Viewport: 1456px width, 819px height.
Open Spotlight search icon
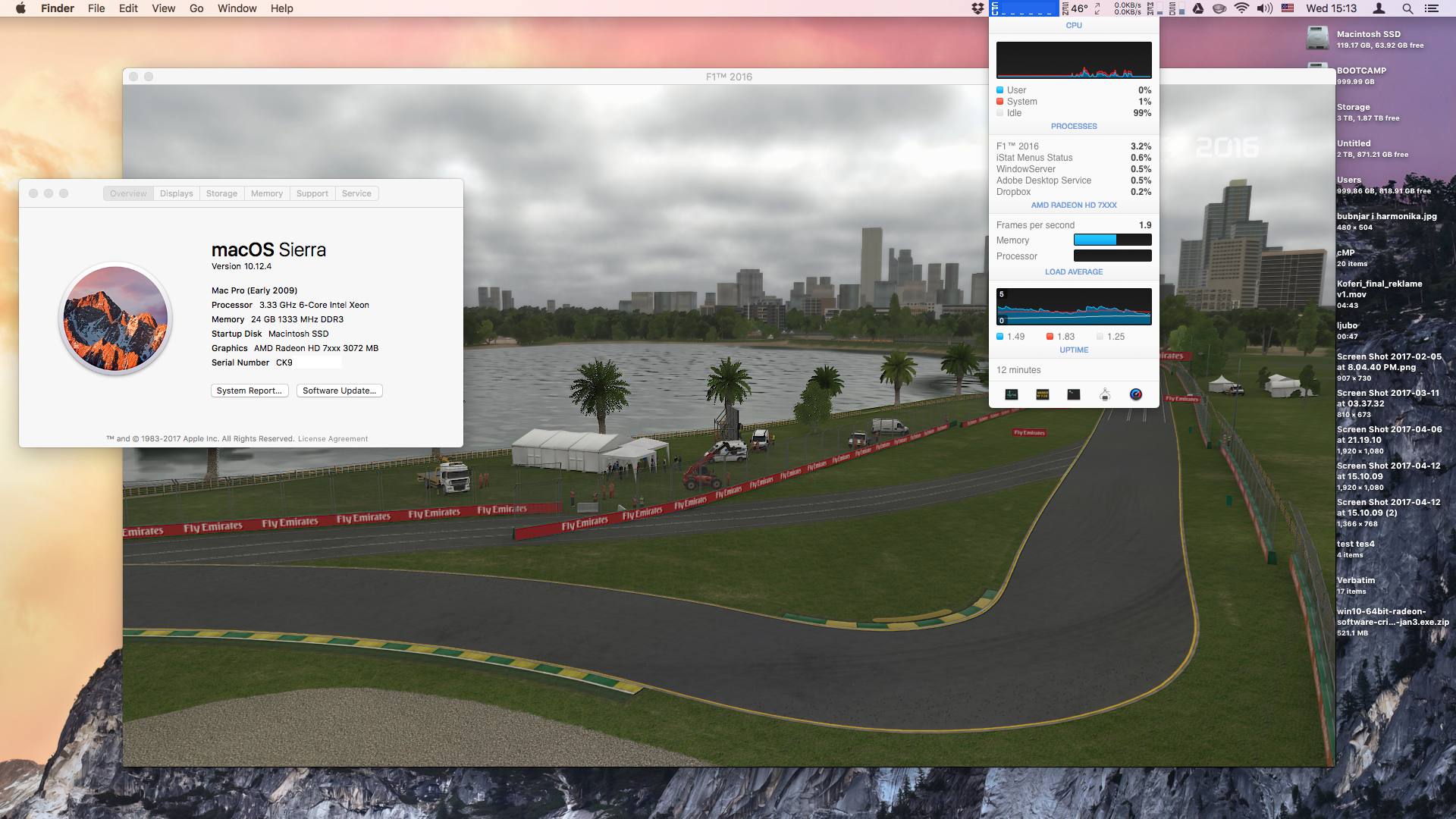point(1407,8)
